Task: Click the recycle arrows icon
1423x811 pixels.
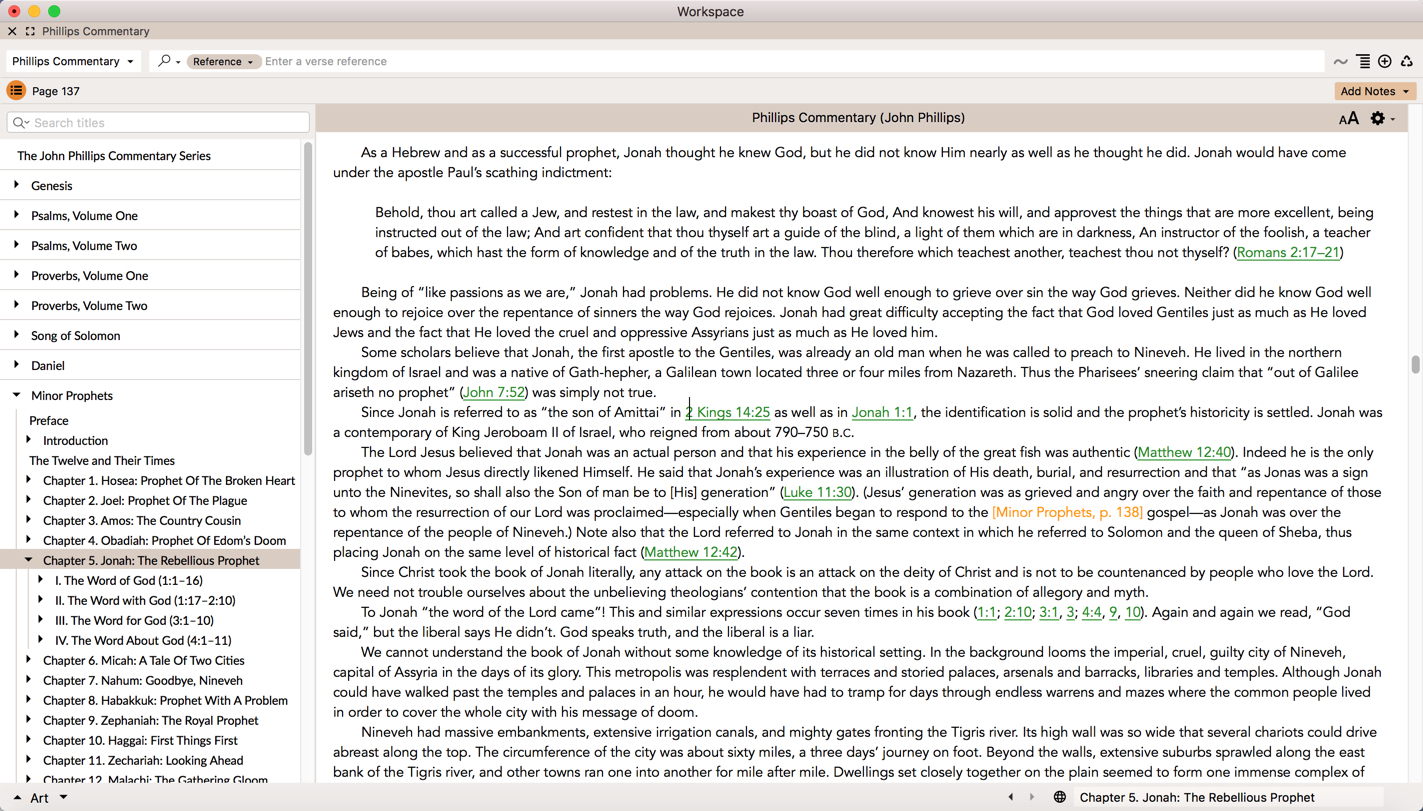Action: coord(1407,62)
